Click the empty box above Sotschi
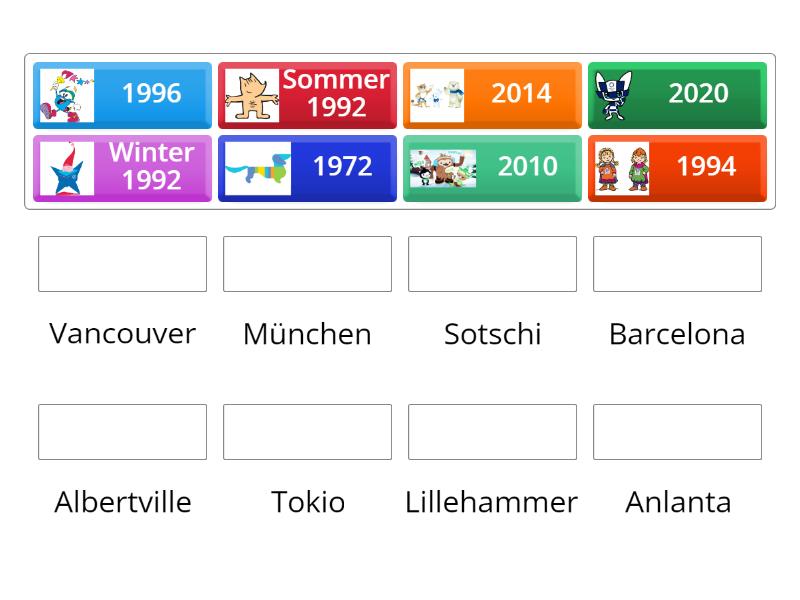This screenshot has width=800, height=600. 492,264
